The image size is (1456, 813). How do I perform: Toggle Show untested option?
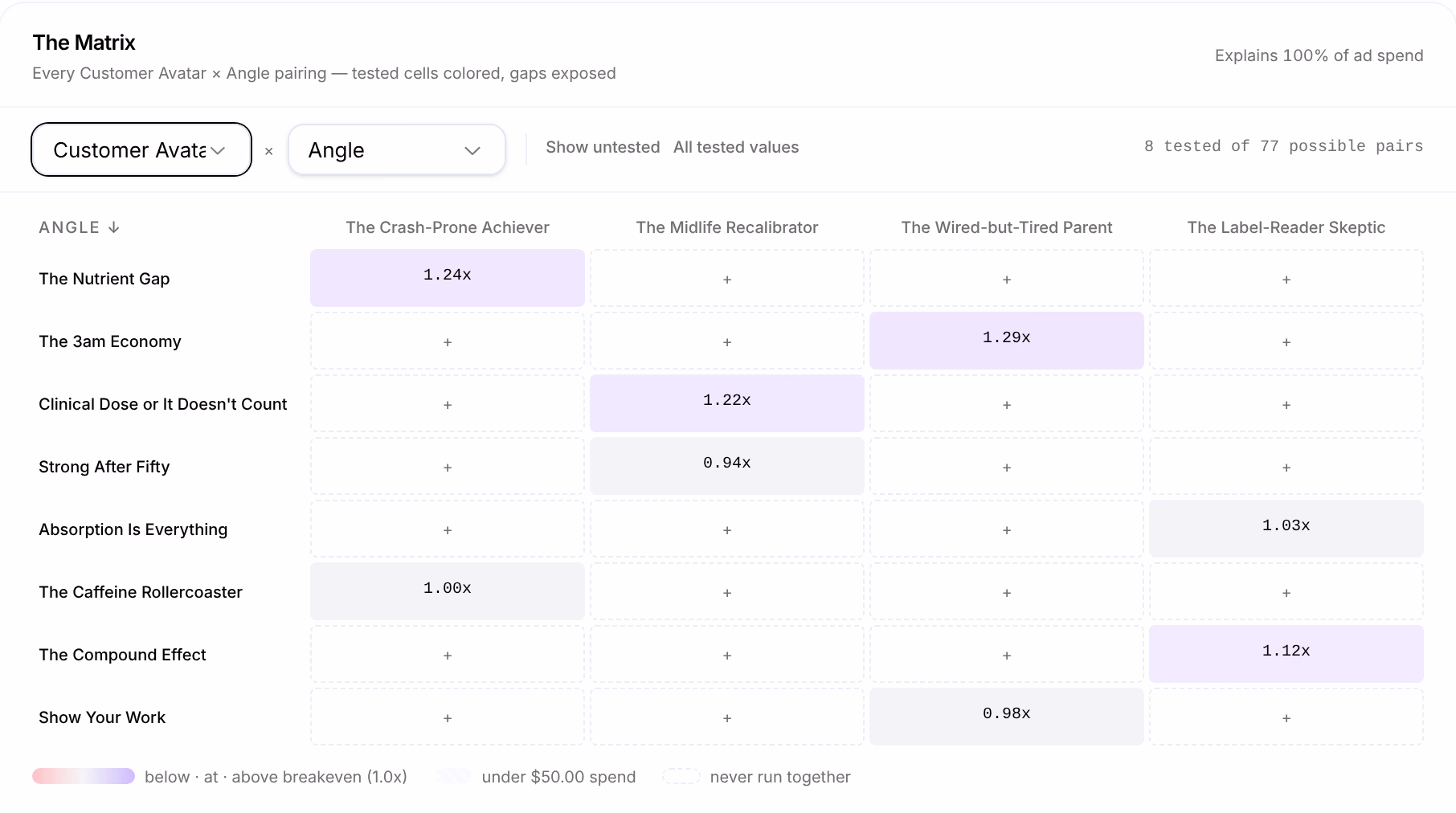coord(603,147)
